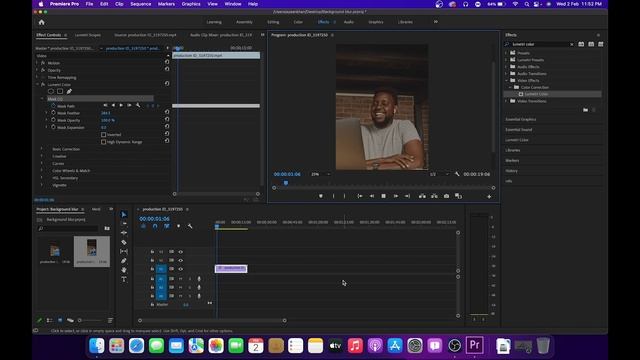640x360 pixels.
Task: Toggle the Mask Feather animation stopwatch
Action: click(x=53, y=113)
